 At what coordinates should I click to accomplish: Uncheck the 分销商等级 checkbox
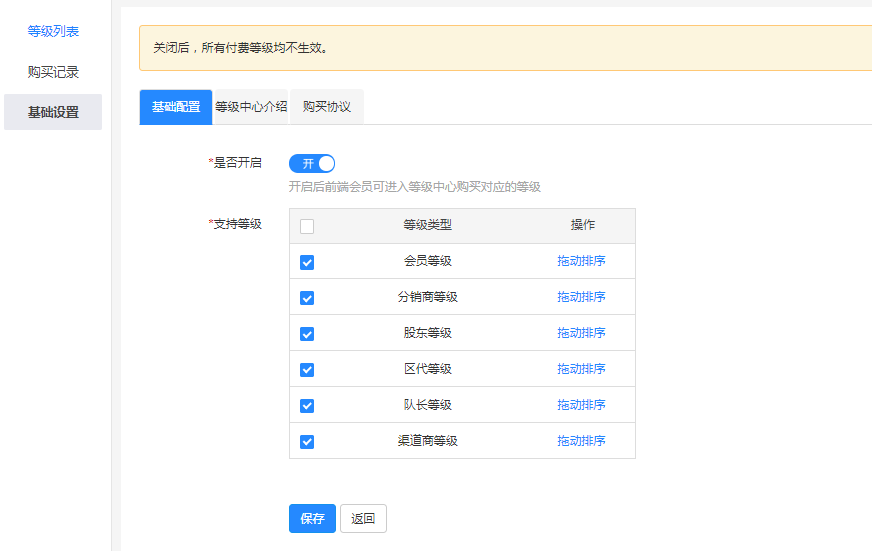coord(307,298)
